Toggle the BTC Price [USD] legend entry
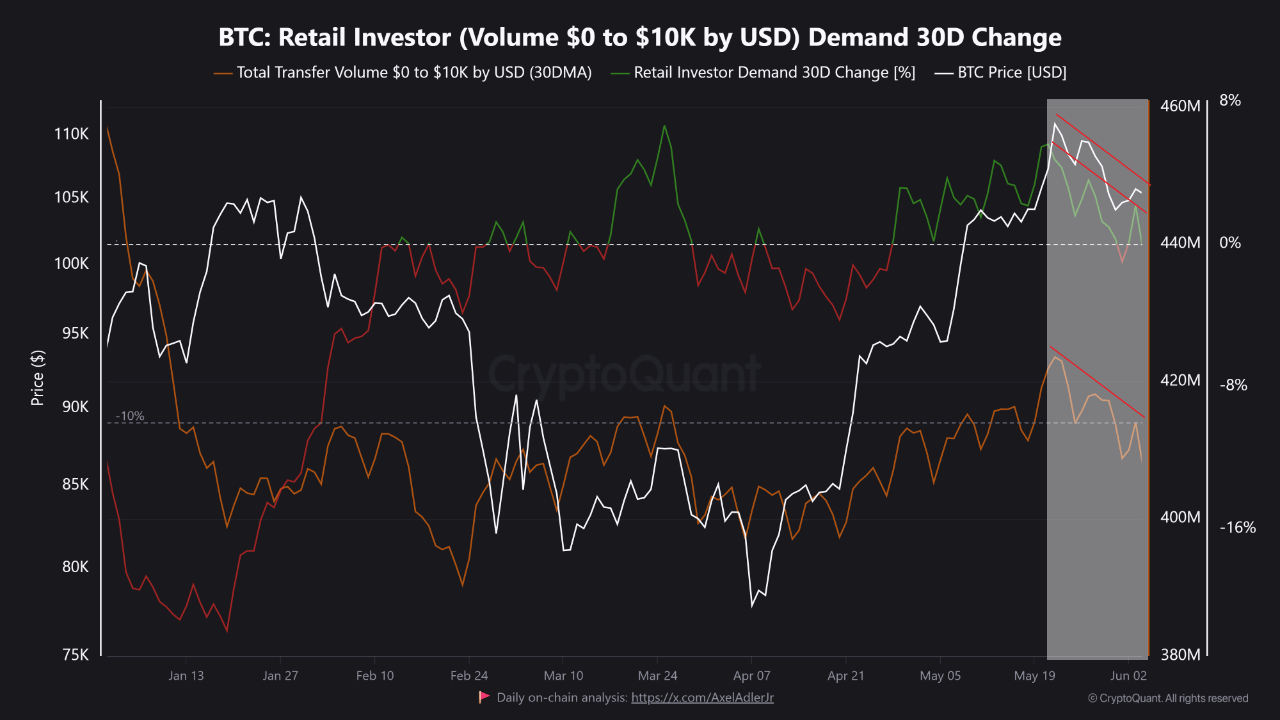 click(1012, 72)
